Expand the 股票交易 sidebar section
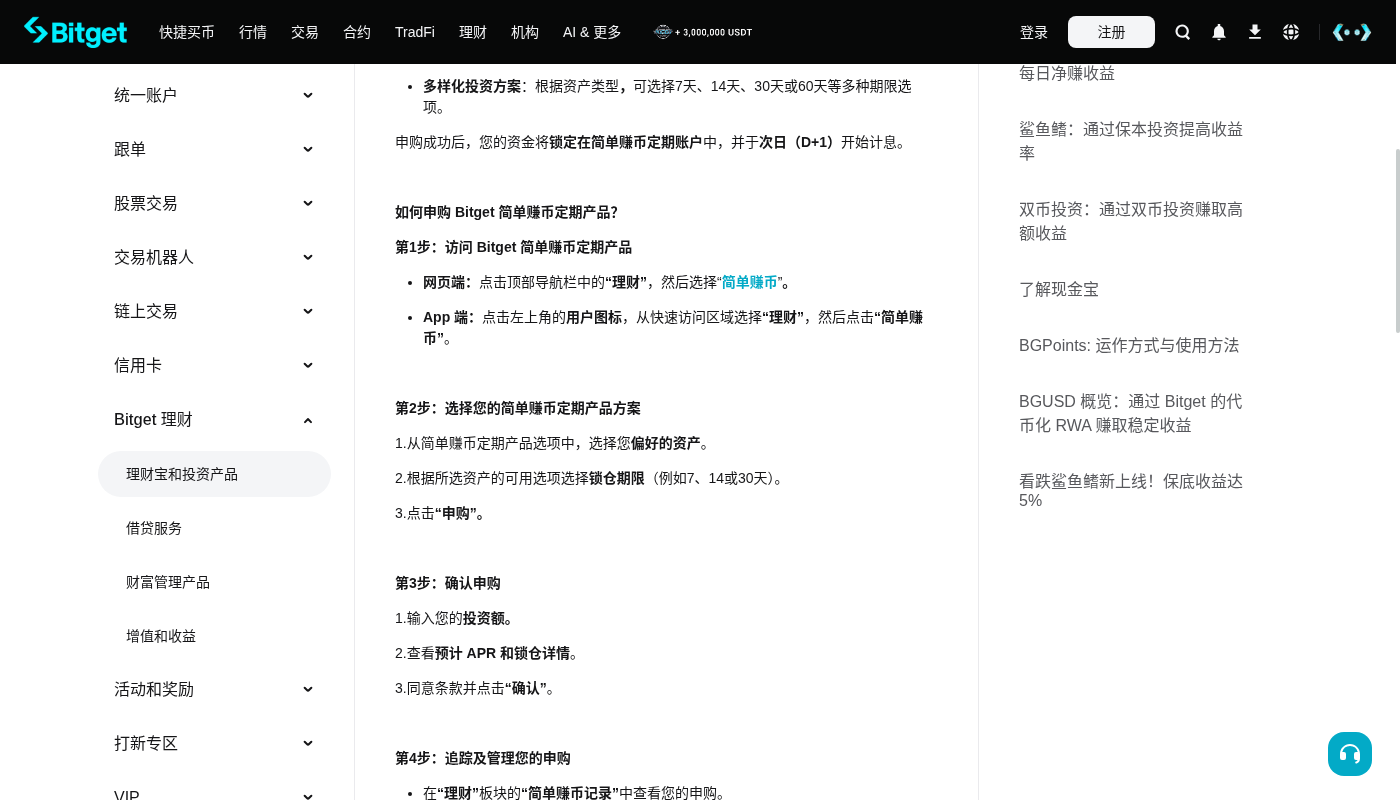 pyautogui.click(x=214, y=203)
